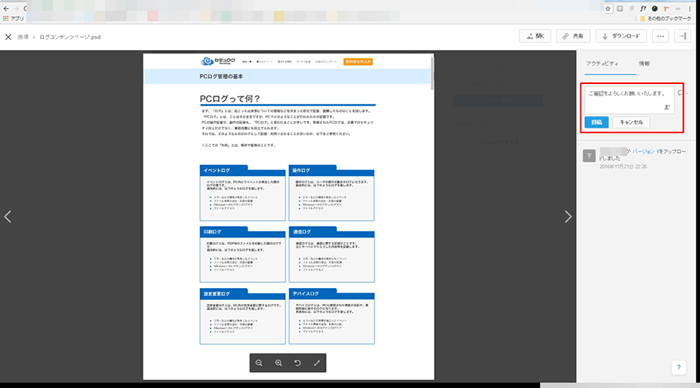Image resolution: width=700 pixels, height=388 pixels.
Task: Click the blue post comment button
Action: point(596,122)
